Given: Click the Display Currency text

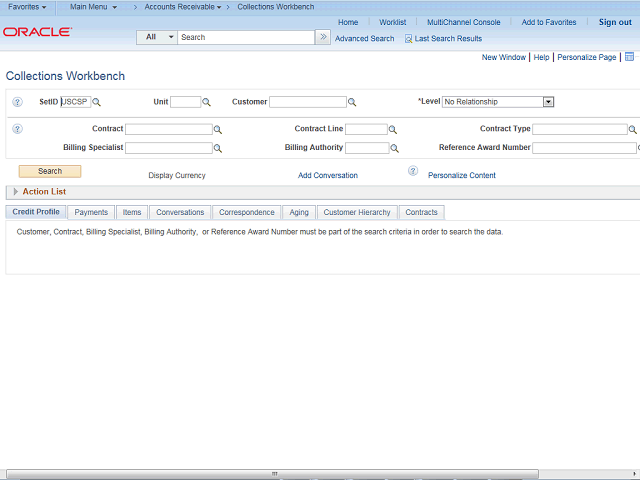Looking at the screenshot, I should pos(177,176).
